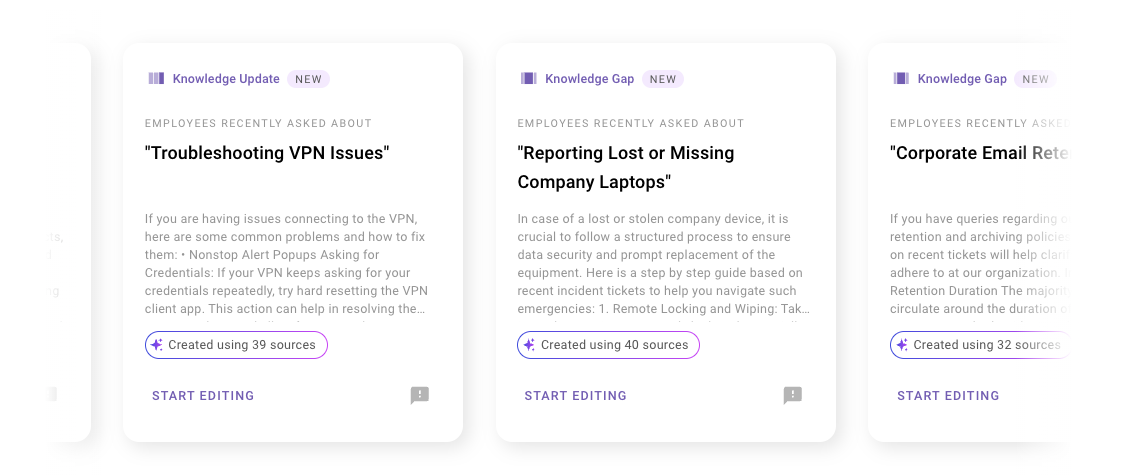Viewport: 1139px width, 476px height.
Task: Open feedback icon on VPN Issues card
Action: [420, 395]
